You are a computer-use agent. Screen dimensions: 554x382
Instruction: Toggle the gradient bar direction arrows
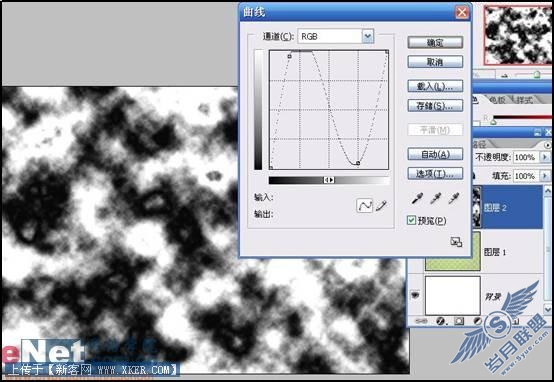point(329,180)
